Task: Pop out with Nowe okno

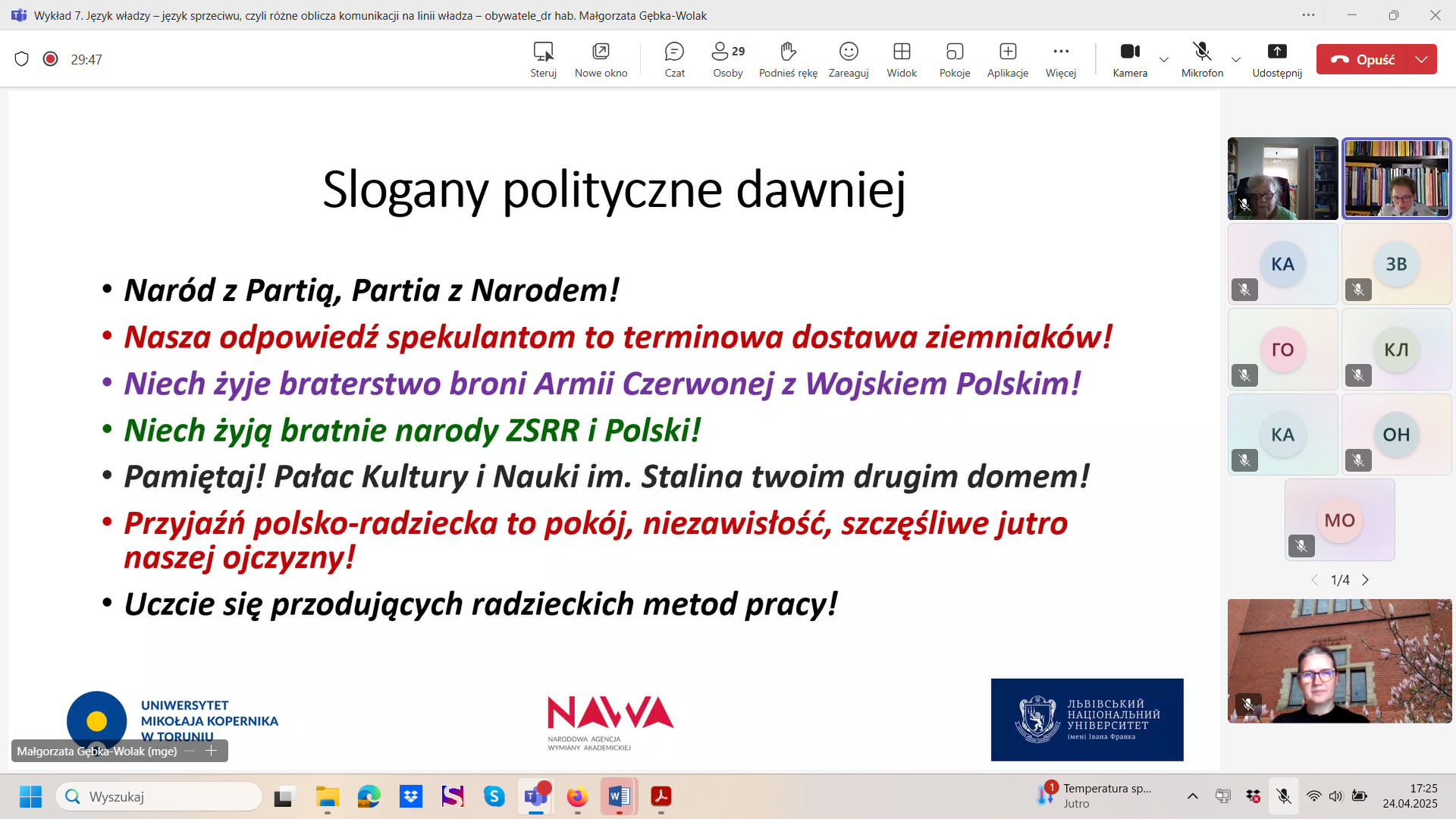Action: 601,59
